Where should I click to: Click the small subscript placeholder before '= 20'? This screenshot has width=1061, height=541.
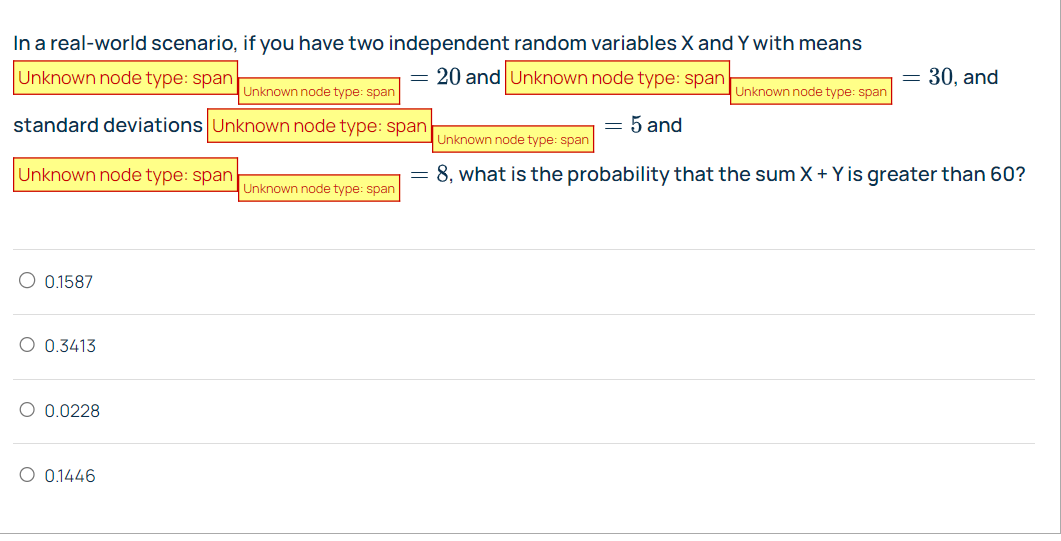(319, 92)
